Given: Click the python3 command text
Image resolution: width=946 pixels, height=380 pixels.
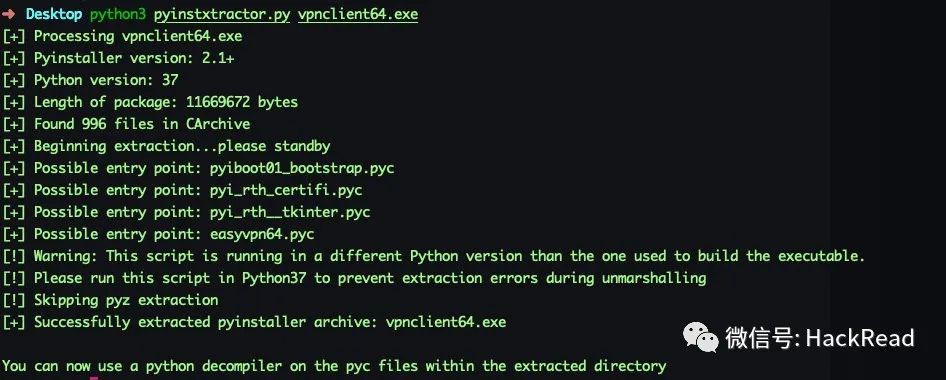Looking at the screenshot, I should coord(118,14).
